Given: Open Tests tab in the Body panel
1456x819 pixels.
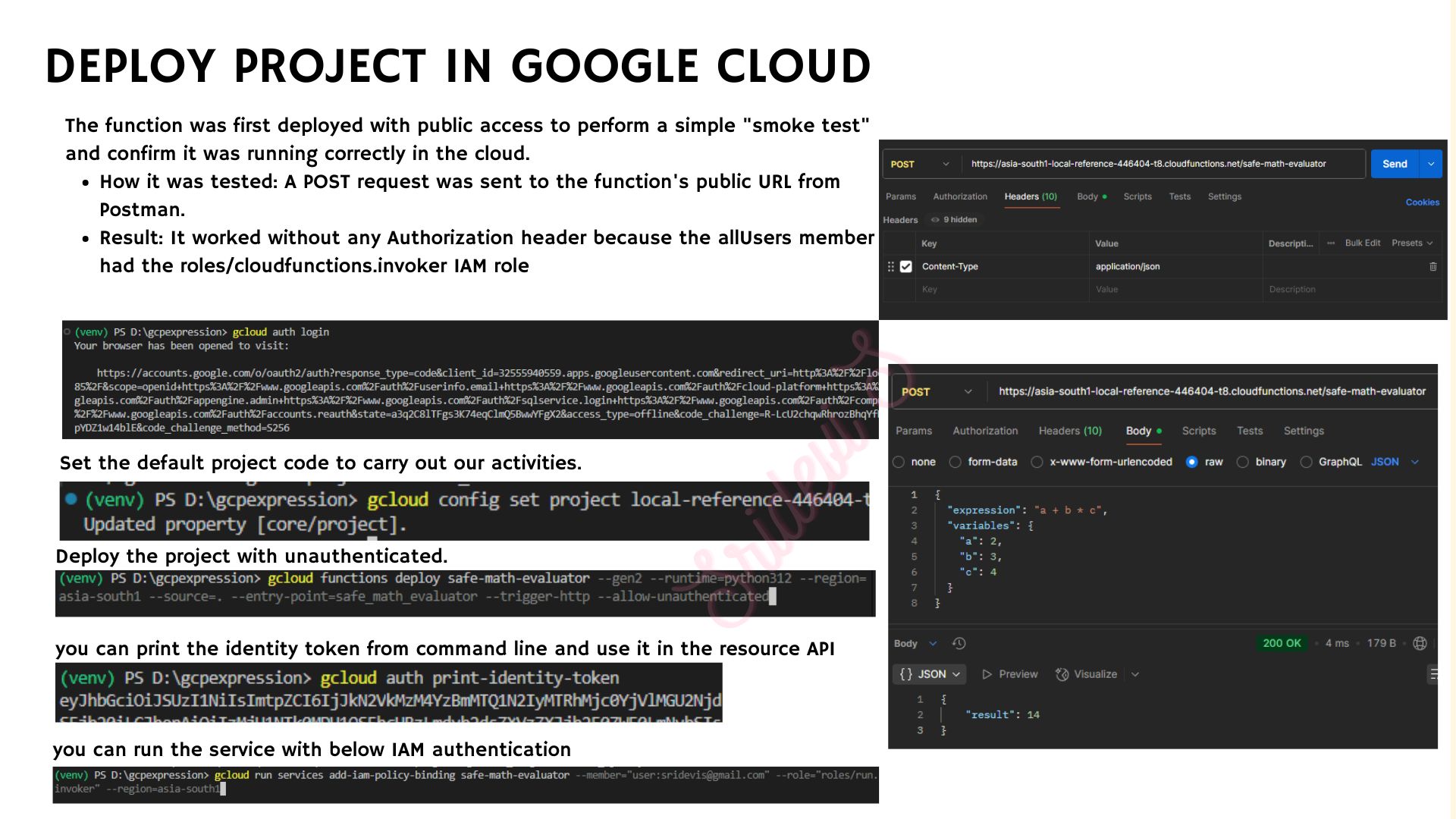Looking at the screenshot, I should 1250,431.
